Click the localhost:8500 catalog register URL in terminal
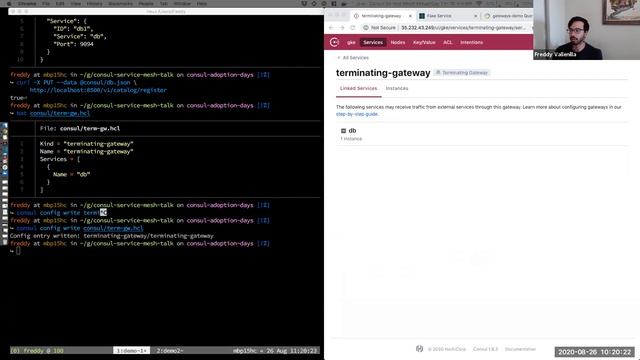This screenshot has width=640, height=360. (x=98, y=90)
